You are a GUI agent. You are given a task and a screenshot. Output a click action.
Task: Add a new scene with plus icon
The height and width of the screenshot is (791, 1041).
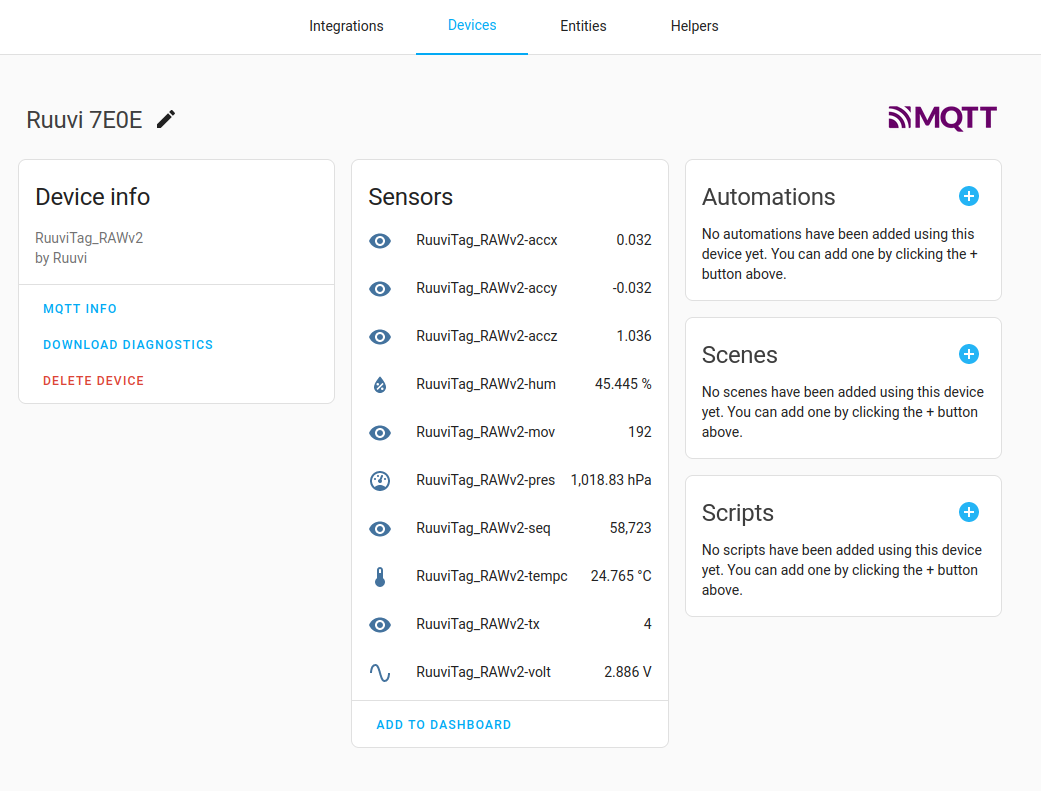[x=969, y=354]
